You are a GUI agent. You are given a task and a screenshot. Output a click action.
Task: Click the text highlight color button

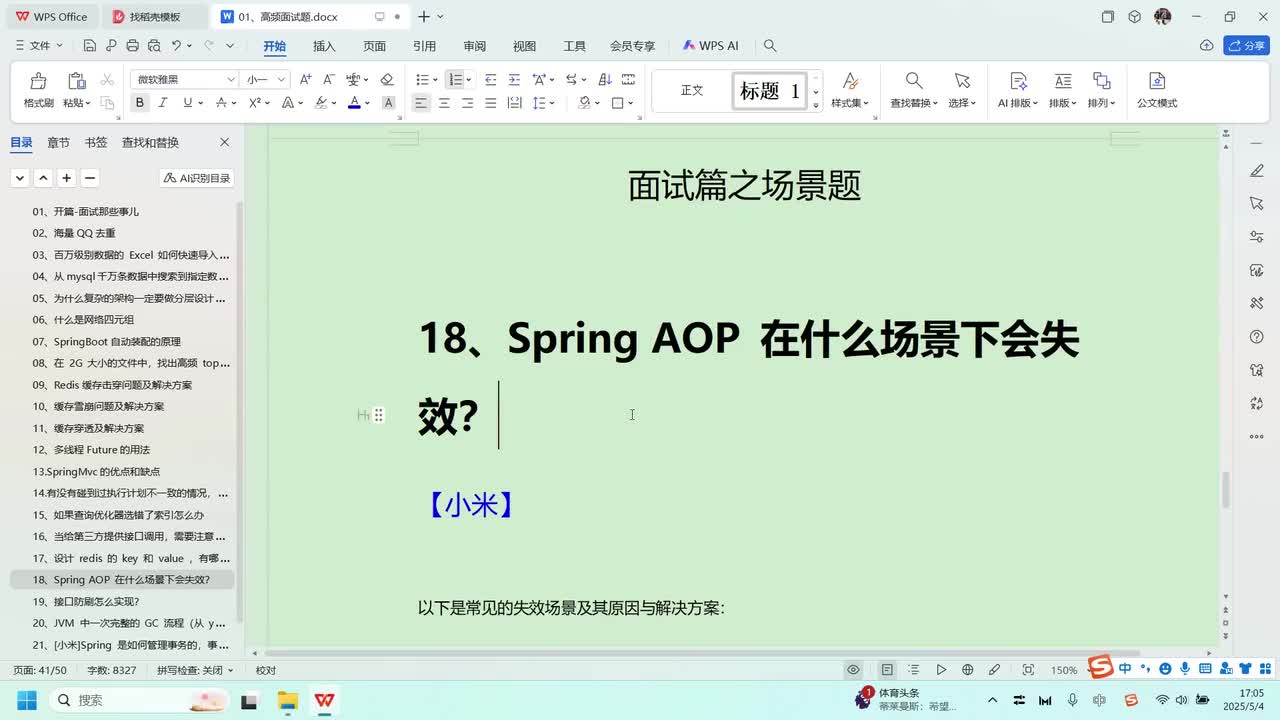pos(321,103)
